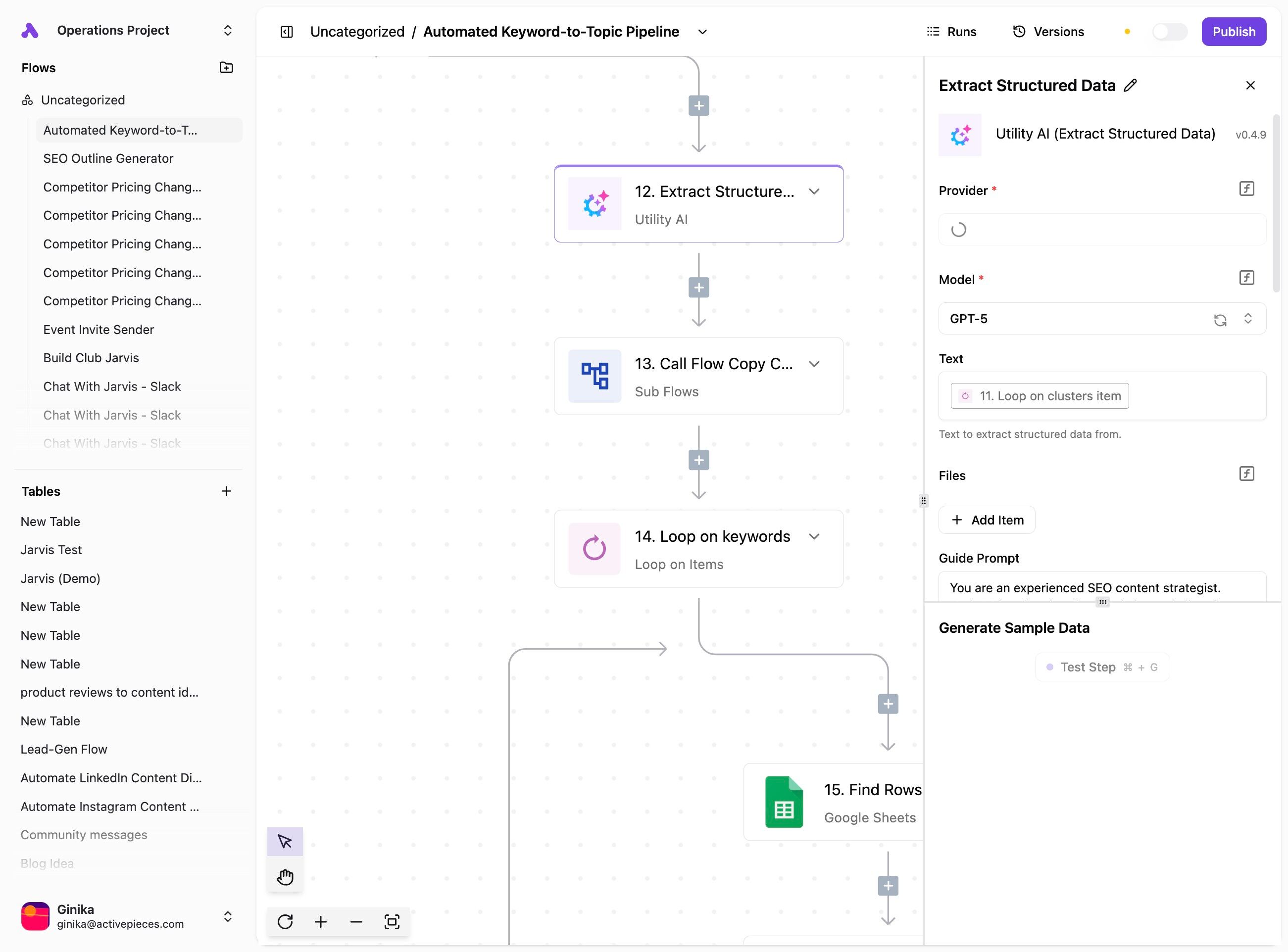The image size is (1288, 952).
Task: Open the Versions history
Action: pyautogui.click(x=1048, y=32)
